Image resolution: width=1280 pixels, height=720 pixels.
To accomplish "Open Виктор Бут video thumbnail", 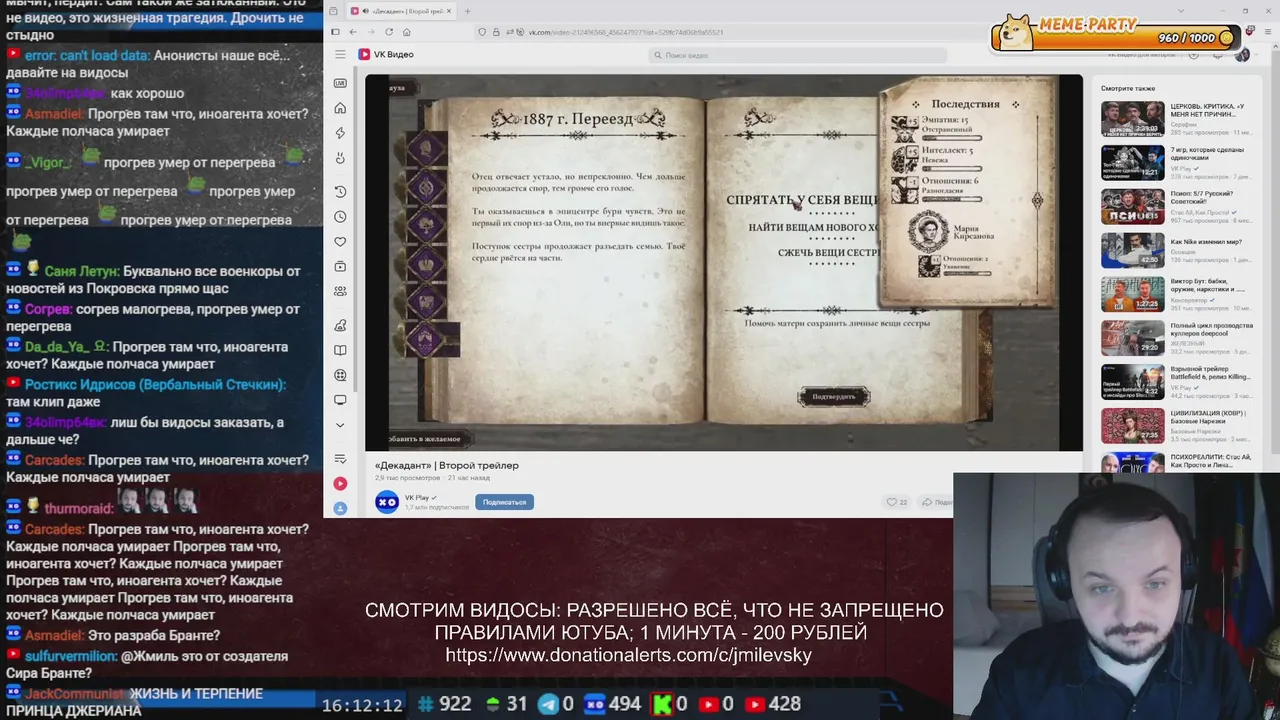I will click(1132, 295).
